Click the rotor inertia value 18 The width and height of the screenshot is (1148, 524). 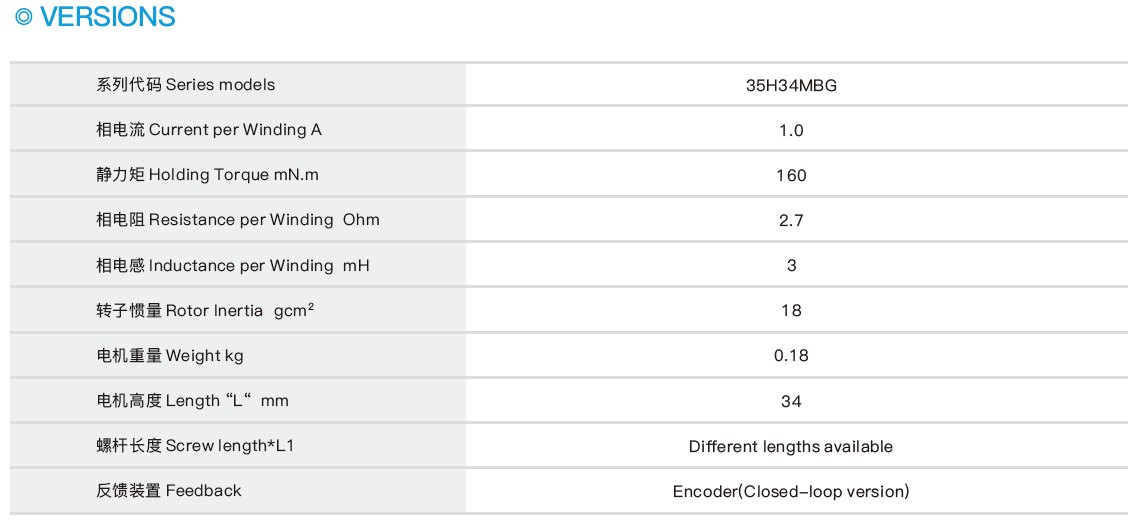tap(791, 310)
